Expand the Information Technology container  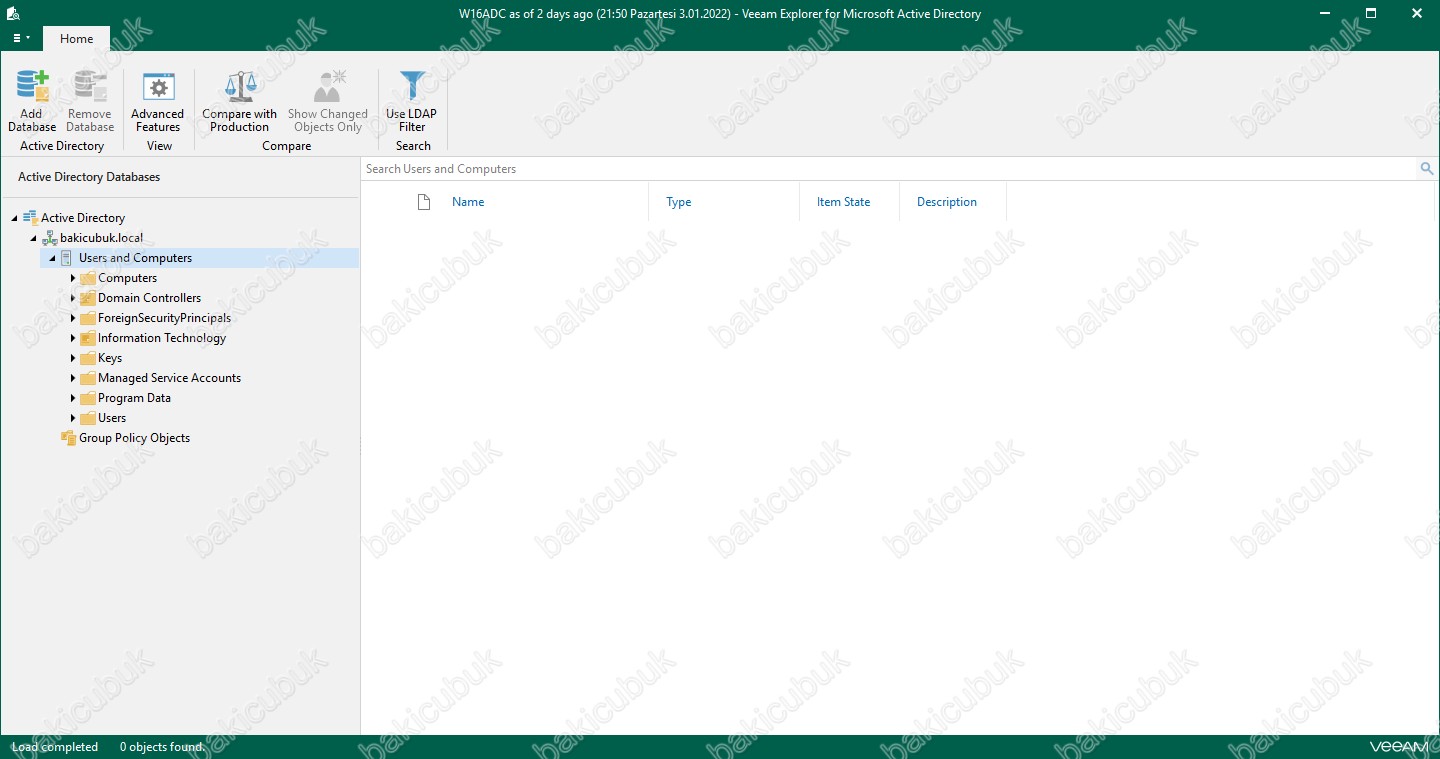coord(73,338)
